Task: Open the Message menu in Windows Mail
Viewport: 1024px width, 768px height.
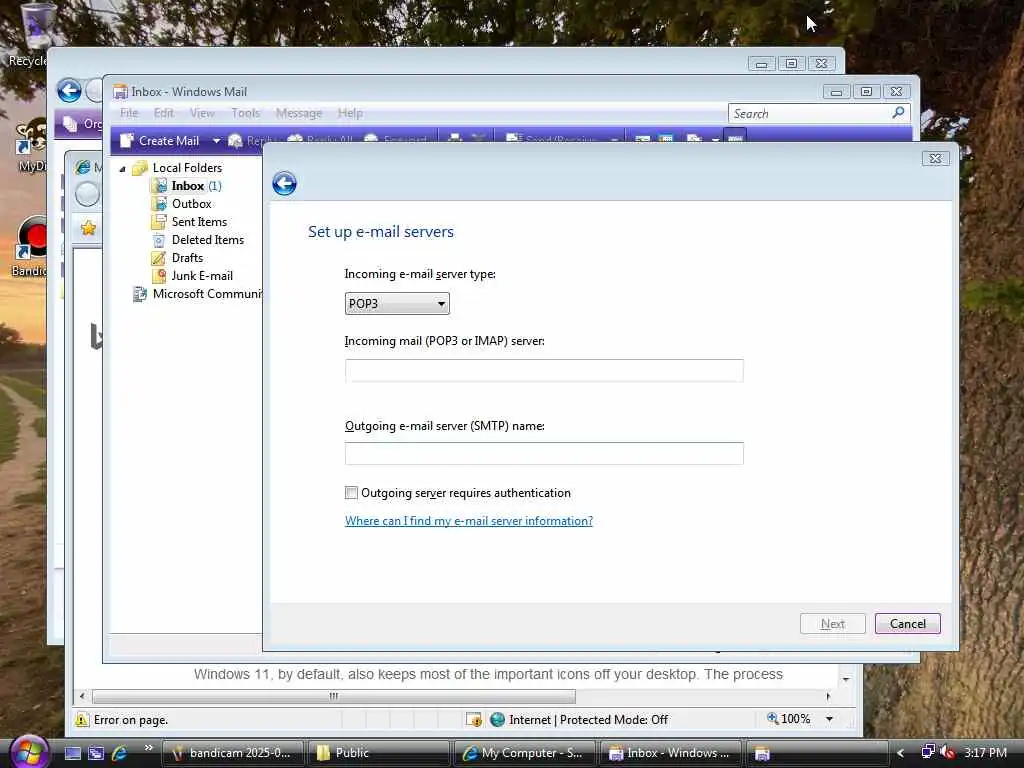Action: tap(299, 113)
